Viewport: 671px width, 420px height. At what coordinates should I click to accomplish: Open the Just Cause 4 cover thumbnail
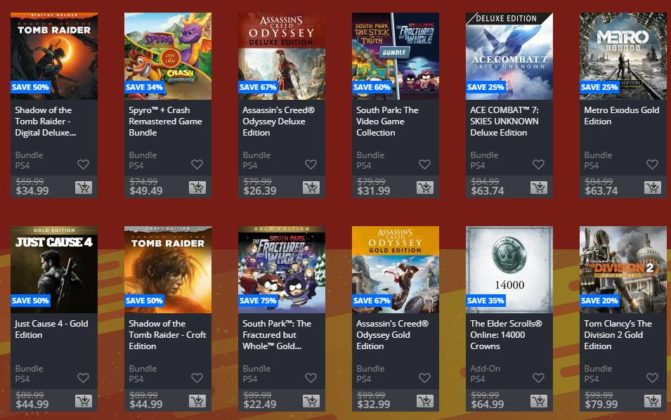tap(54, 270)
